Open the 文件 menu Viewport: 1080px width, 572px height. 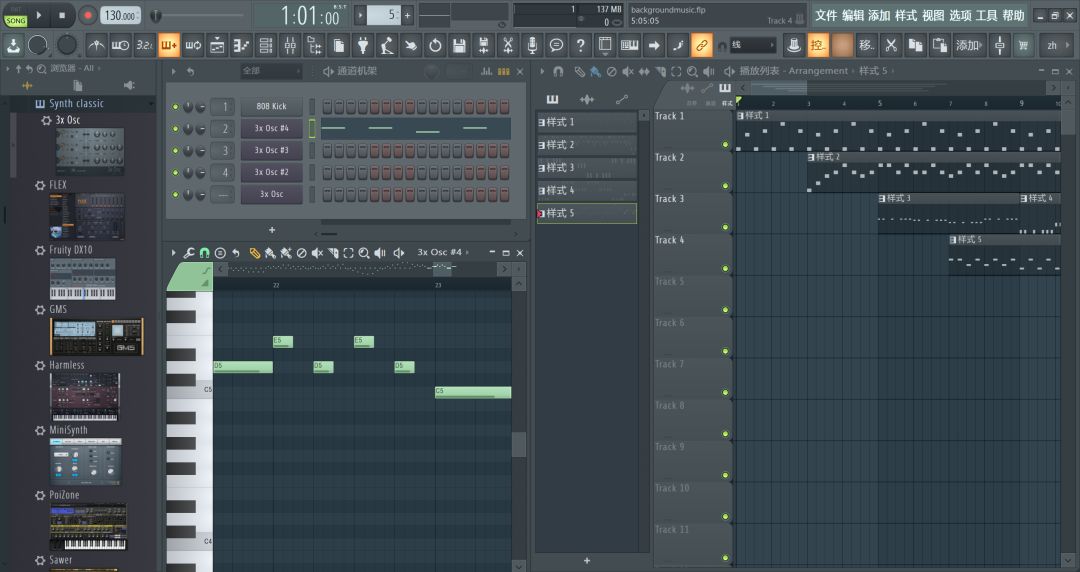[x=826, y=15]
